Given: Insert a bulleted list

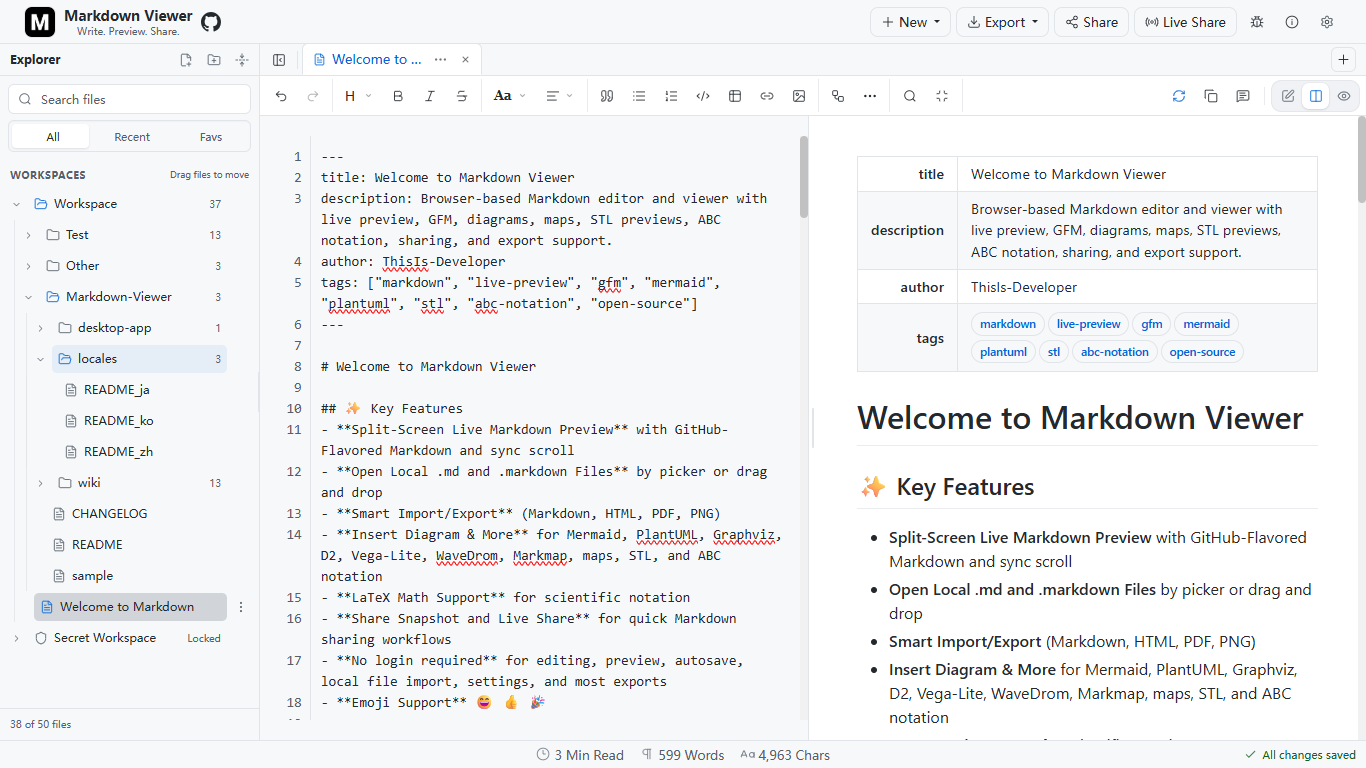Looking at the screenshot, I should coord(639,96).
